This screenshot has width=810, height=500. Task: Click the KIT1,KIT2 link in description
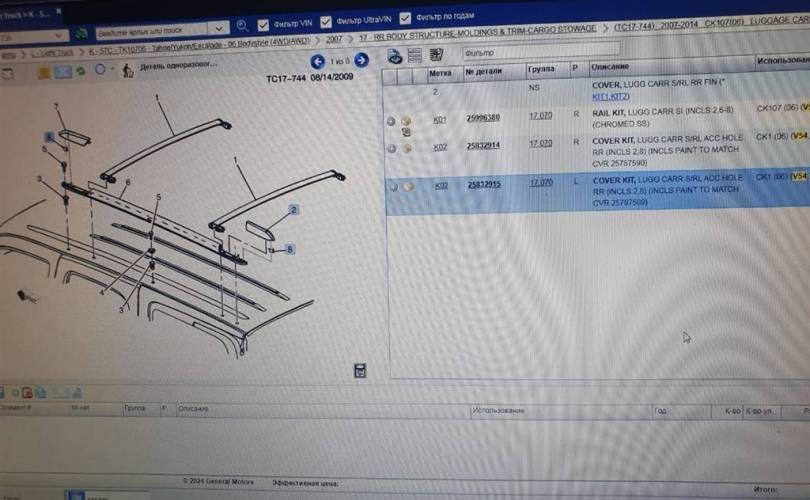click(x=612, y=97)
